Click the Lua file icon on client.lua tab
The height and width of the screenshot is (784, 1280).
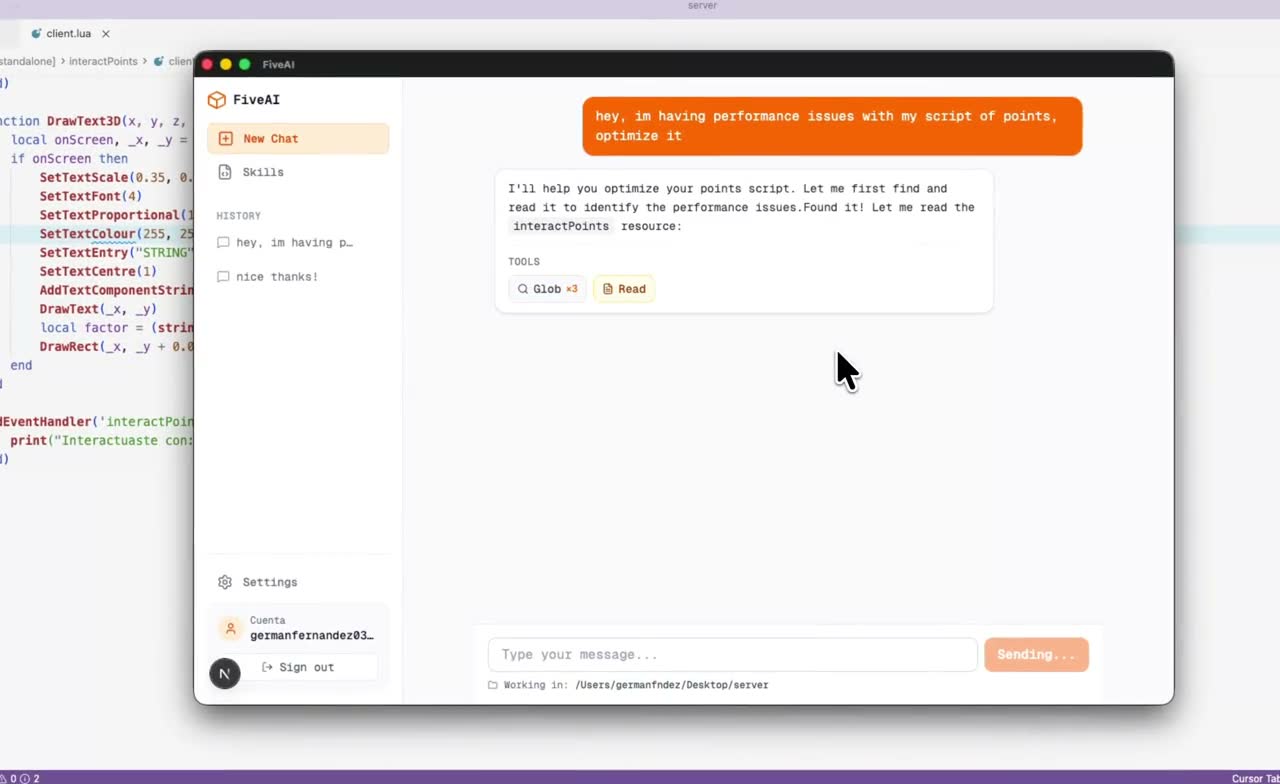(37, 33)
